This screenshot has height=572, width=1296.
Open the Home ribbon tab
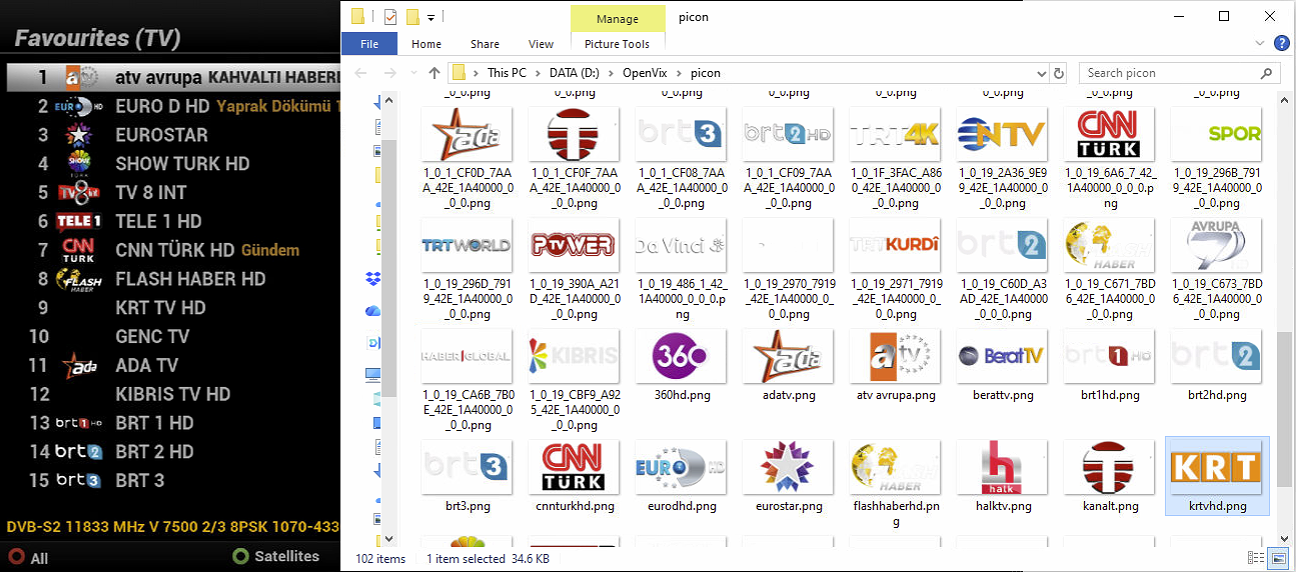426,44
